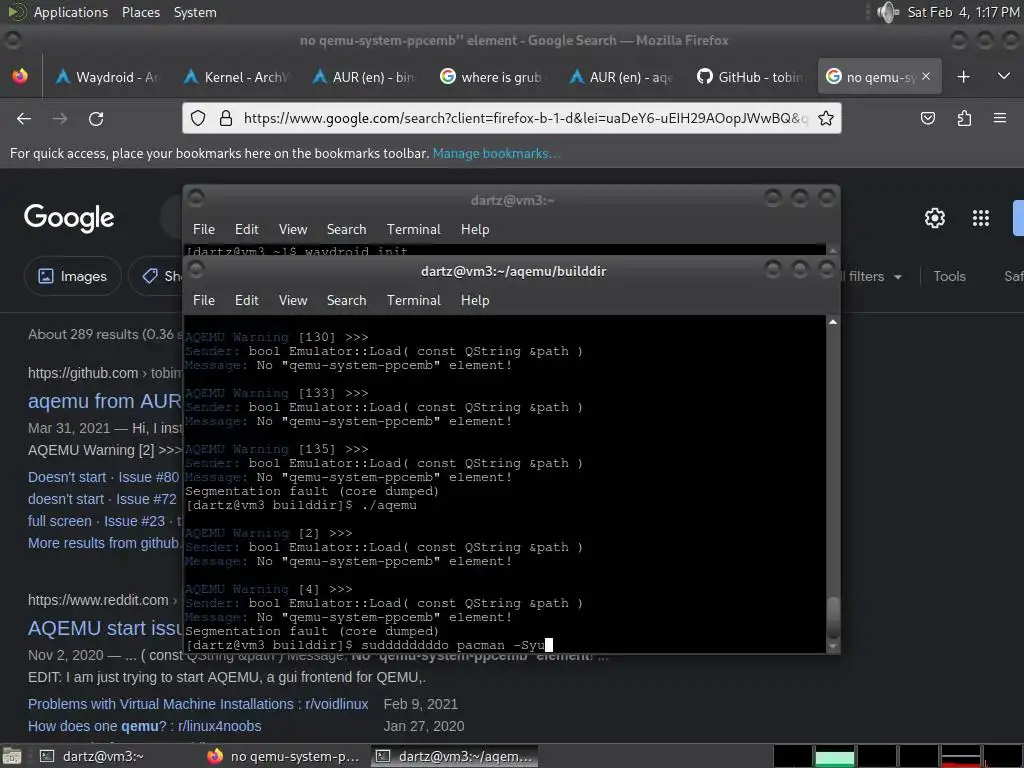
Task: Switch to AUR (en) - bin tab
Action: (364, 77)
